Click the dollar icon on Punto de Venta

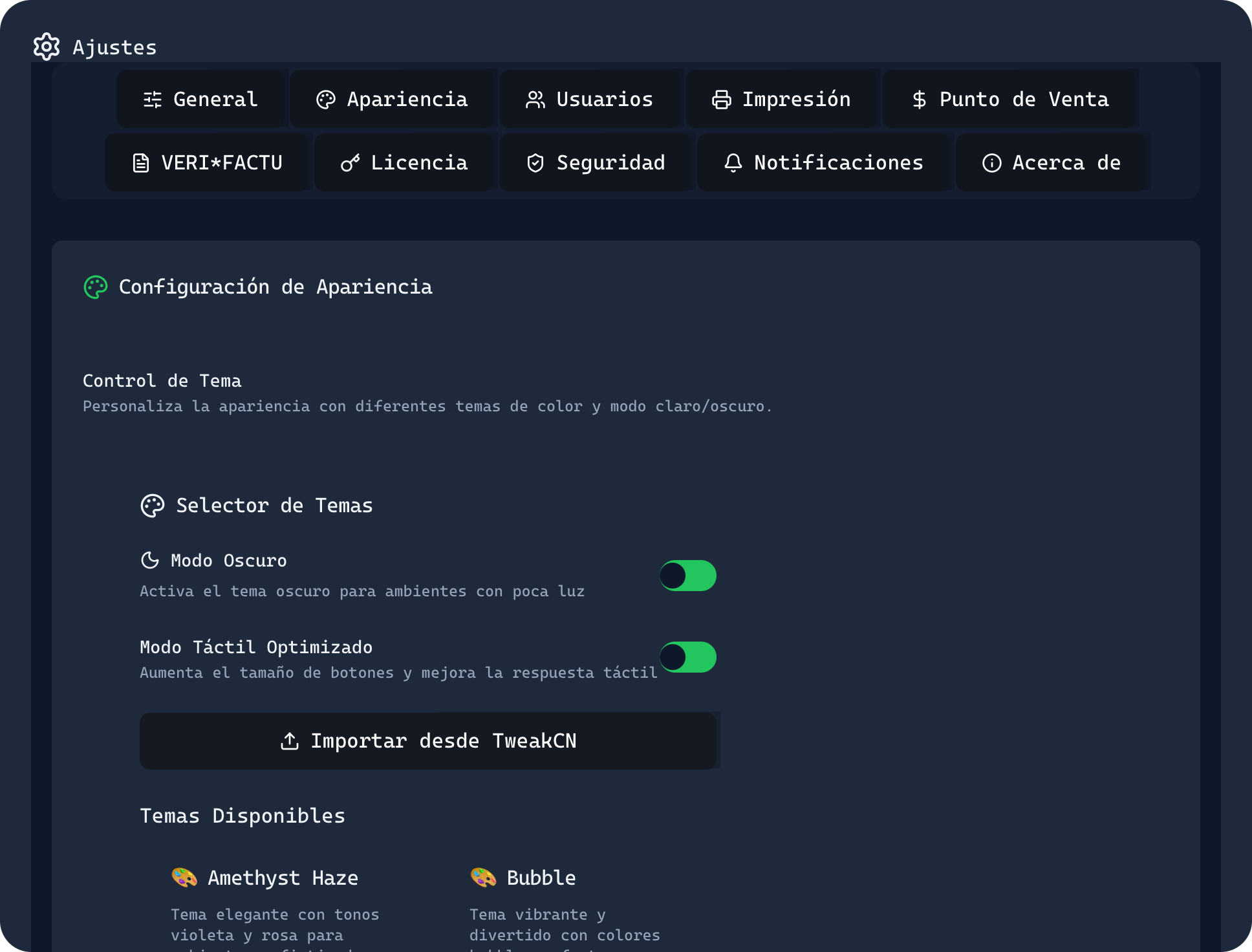[920, 98]
